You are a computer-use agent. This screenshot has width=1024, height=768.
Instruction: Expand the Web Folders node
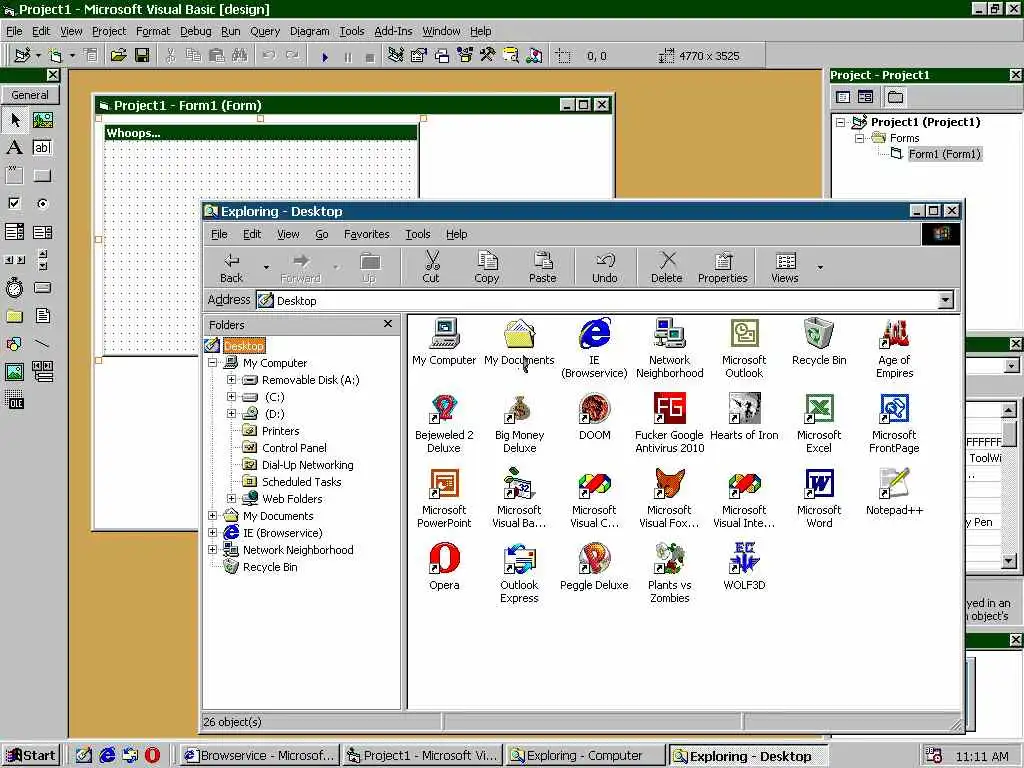tap(231, 498)
